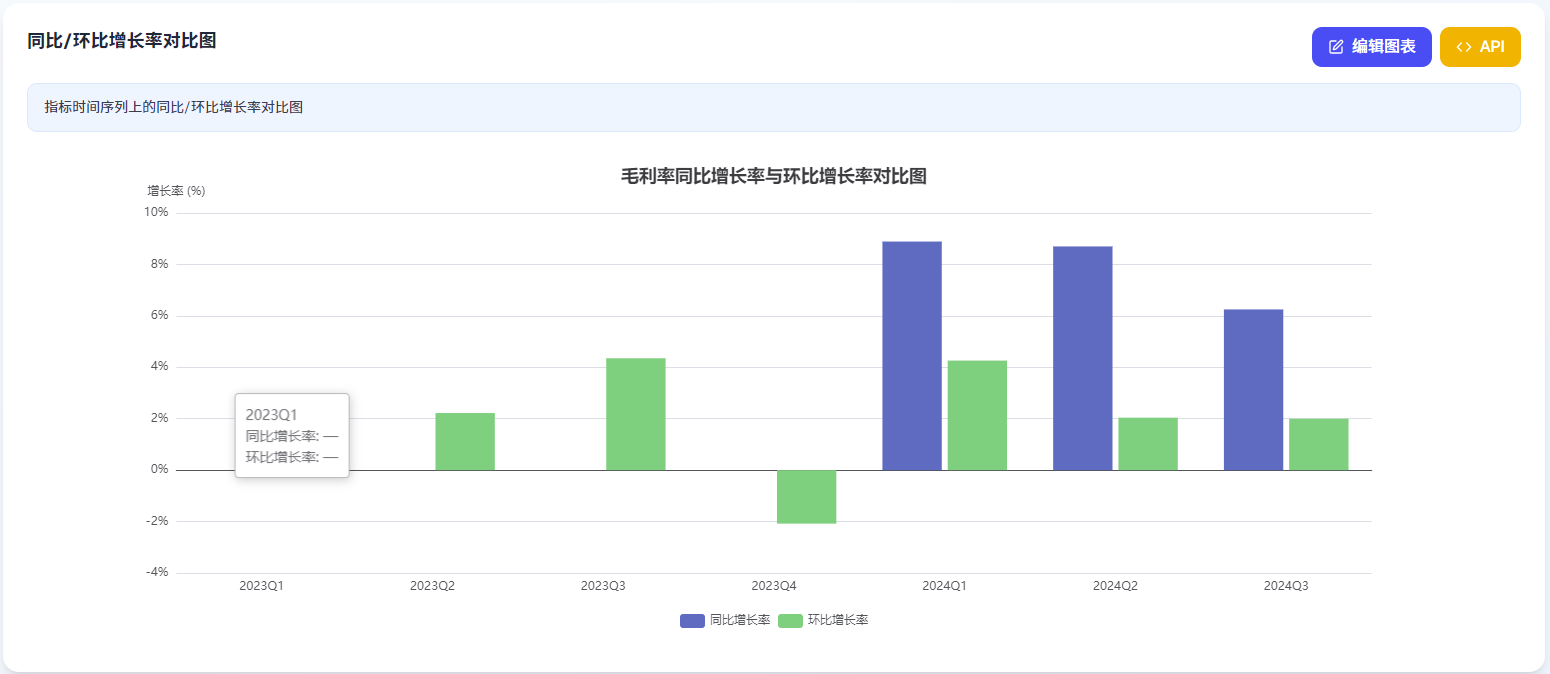This screenshot has height=674, width=1550.
Task: Select the 2023Q3 green 环比 bar
Action: [636, 414]
